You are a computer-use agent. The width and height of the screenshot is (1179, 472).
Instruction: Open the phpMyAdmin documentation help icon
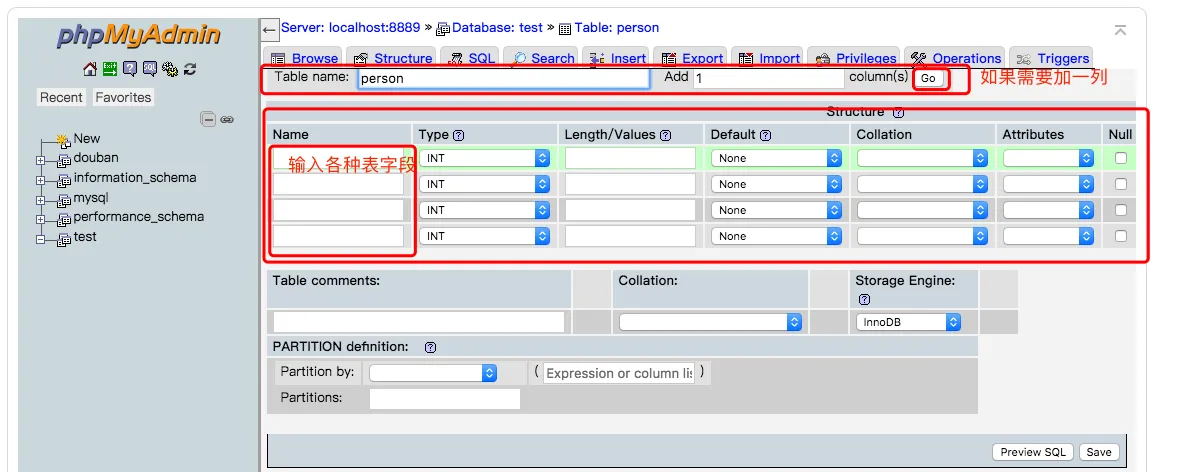click(x=130, y=69)
